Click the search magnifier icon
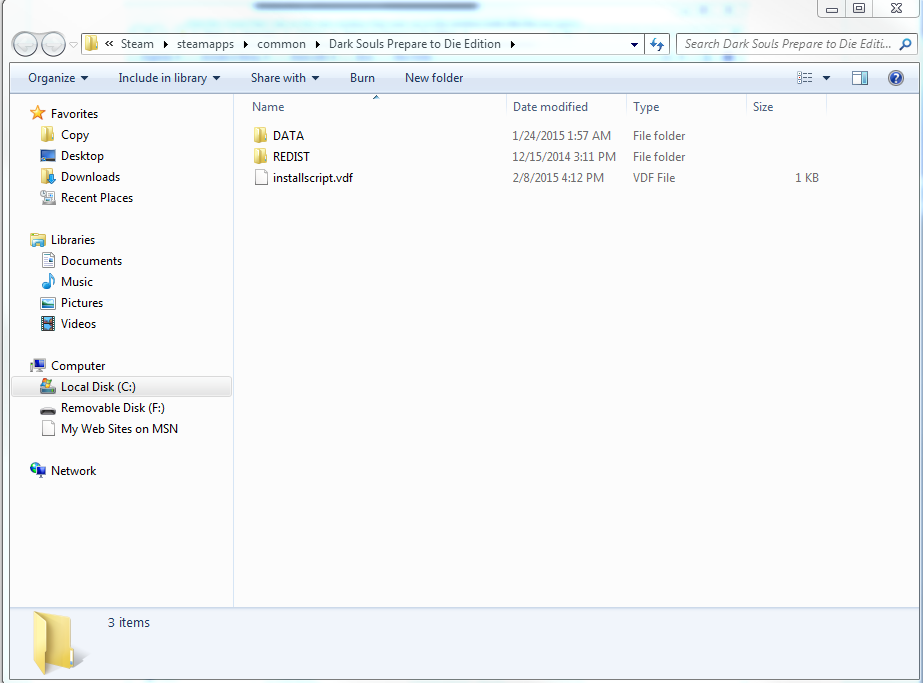This screenshot has height=683, width=923. pos(906,44)
